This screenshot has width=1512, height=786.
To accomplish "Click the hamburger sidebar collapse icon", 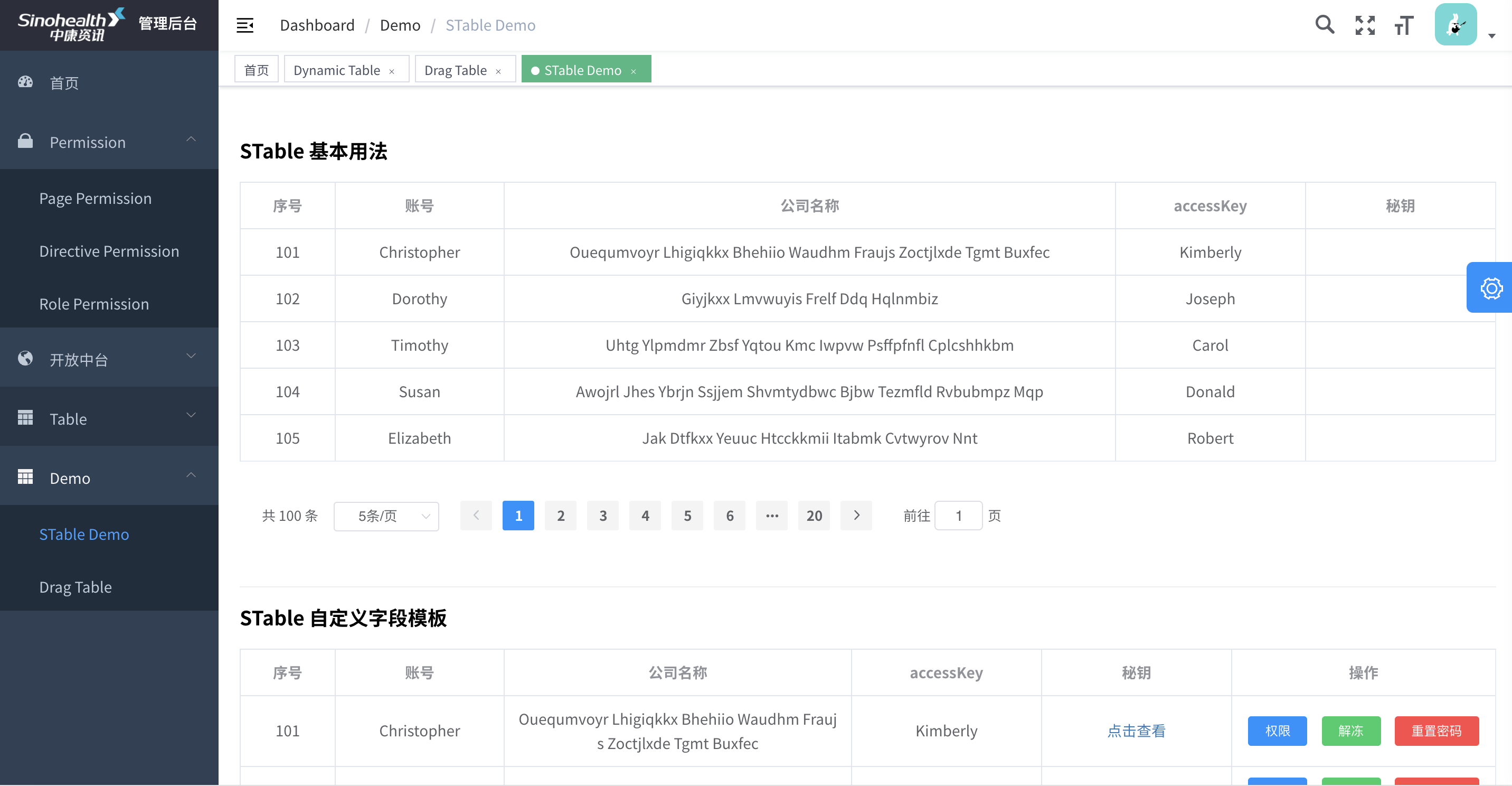I will [x=245, y=25].
